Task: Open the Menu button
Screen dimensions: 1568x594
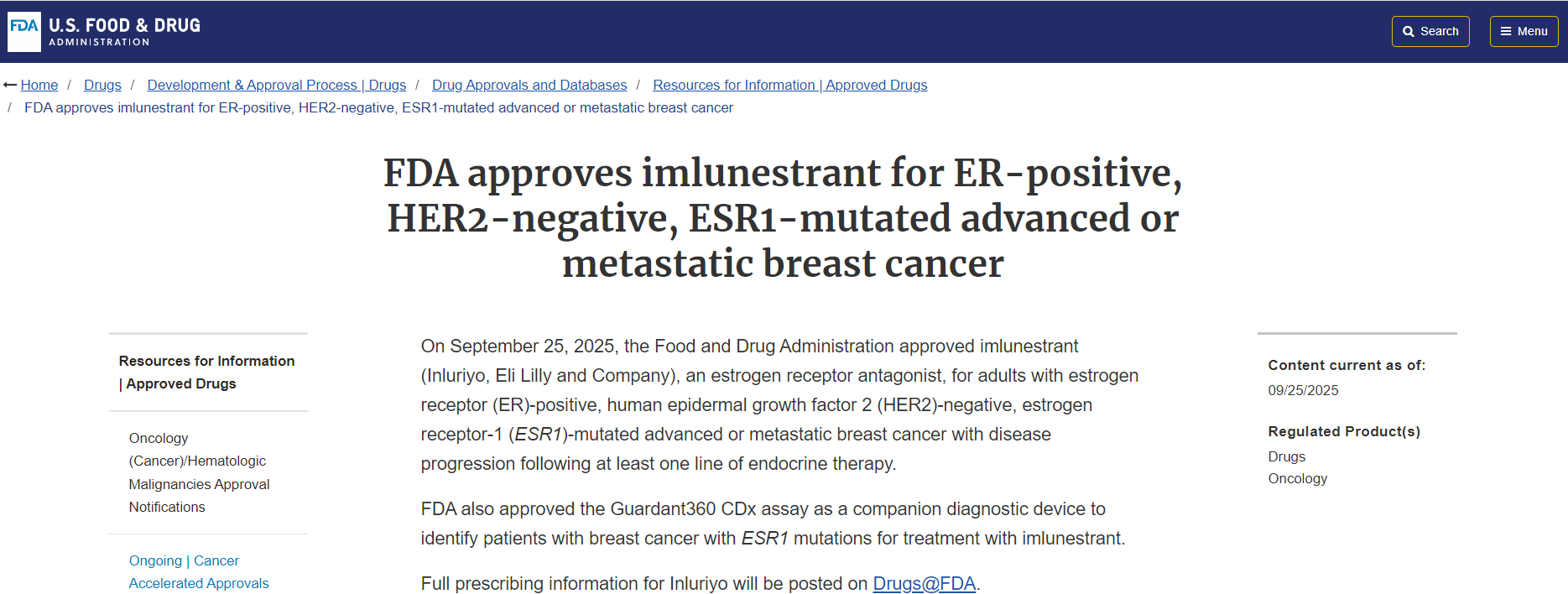Action: point(1524,32)
